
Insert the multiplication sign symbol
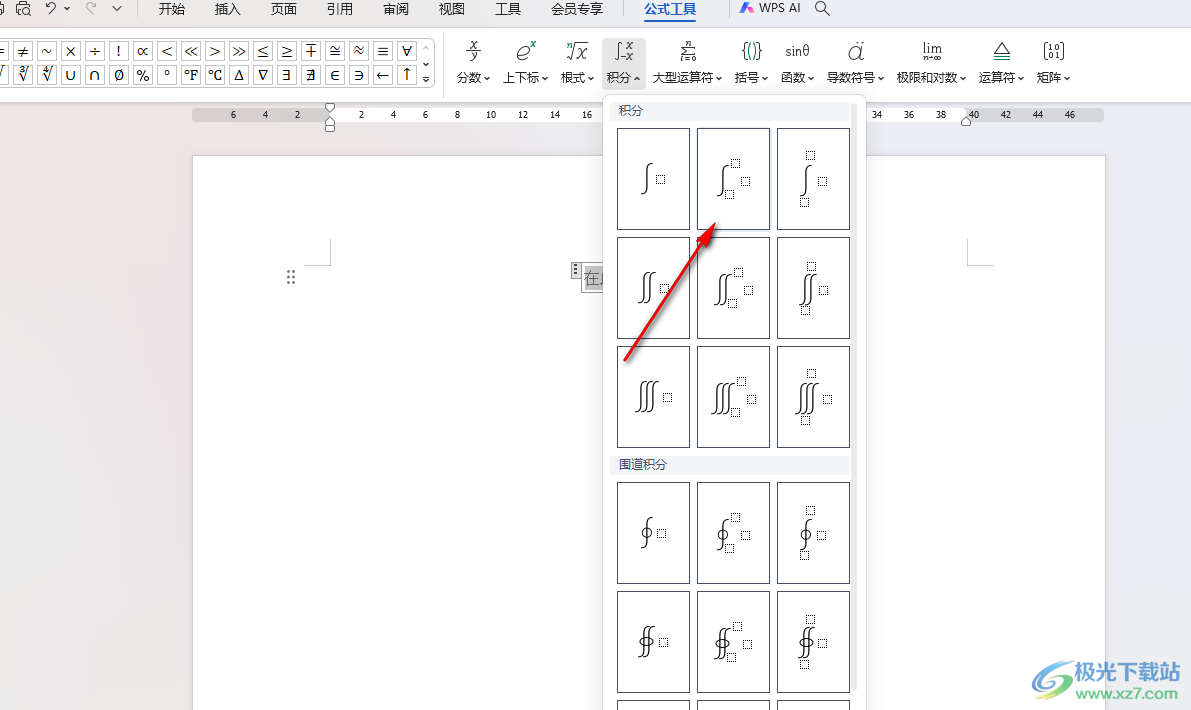[71, 51]
